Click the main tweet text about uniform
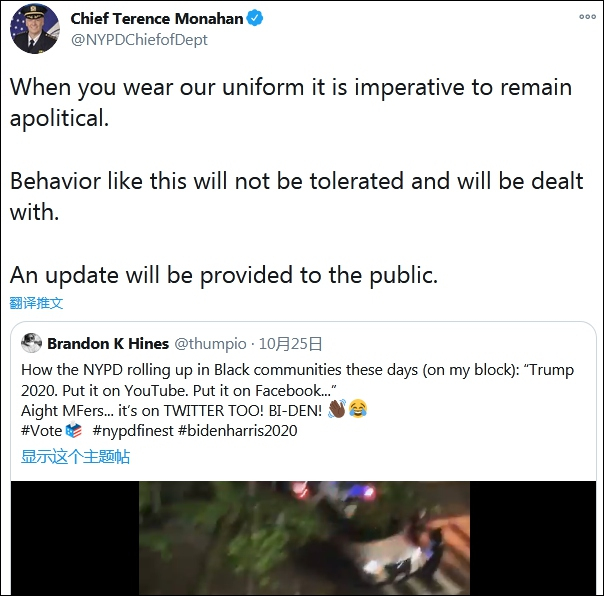Image resolution: width=604 pixels, height=596 pixels. (x=297, y=181)
